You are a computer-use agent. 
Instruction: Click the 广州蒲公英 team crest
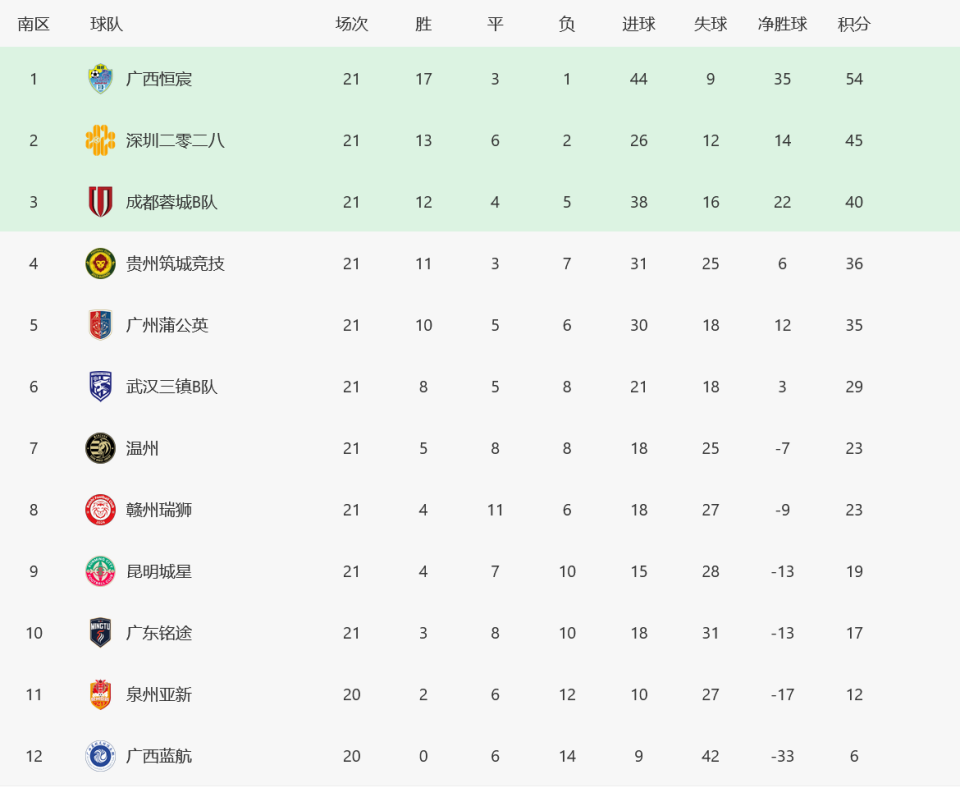coord(100,325)
